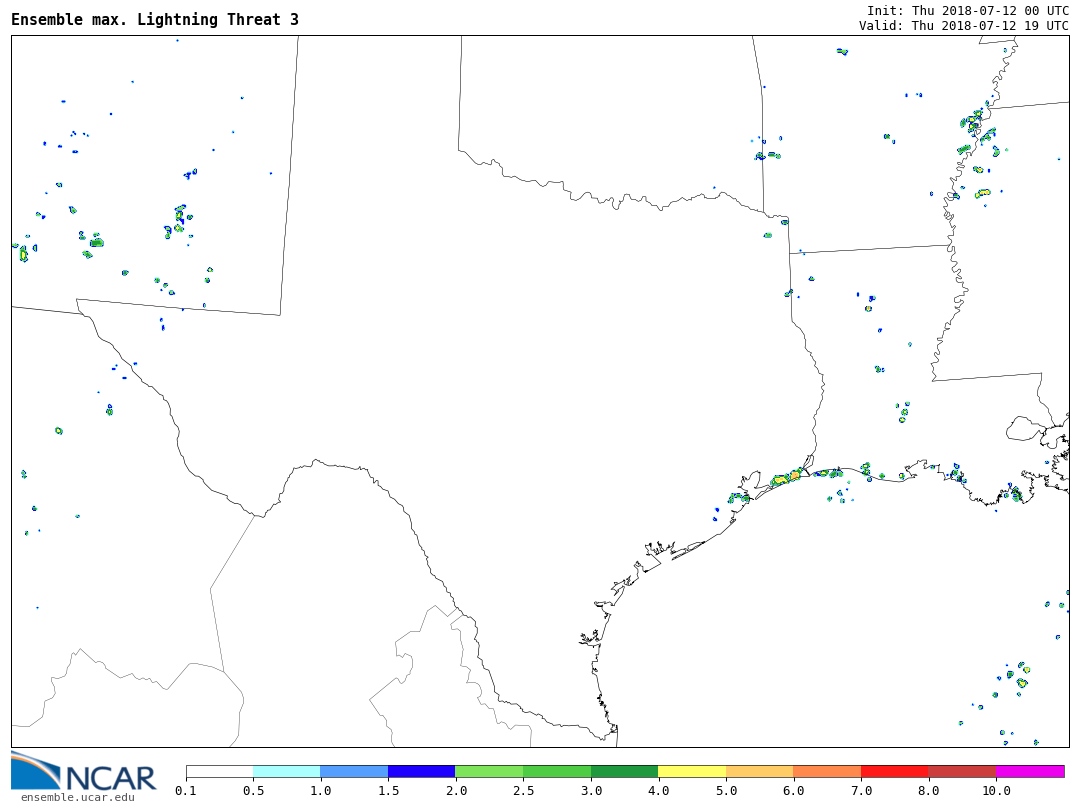Screen dimensions: 1080x810
Task: Select the medium blue 1.0–1.5 legend swatch
Action: (x=354, y=771)
